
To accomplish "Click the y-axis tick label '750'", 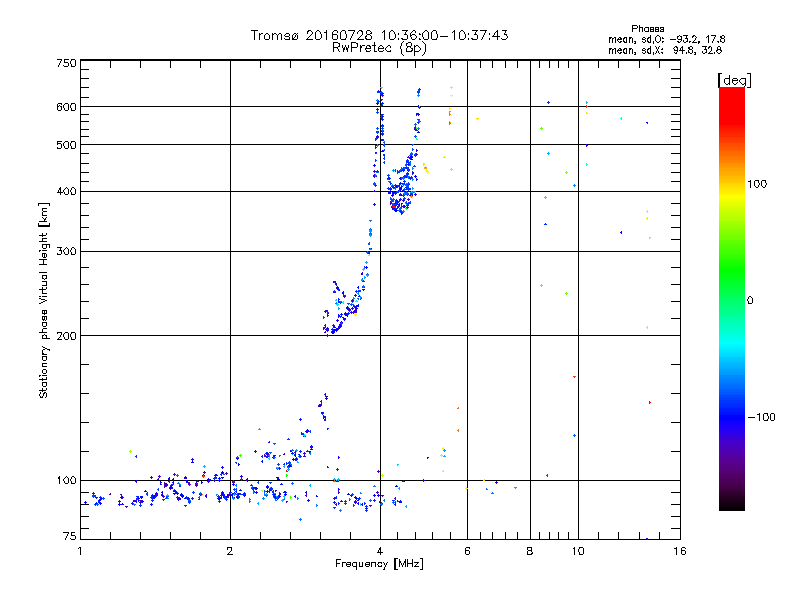I will [x=66, y=63].
